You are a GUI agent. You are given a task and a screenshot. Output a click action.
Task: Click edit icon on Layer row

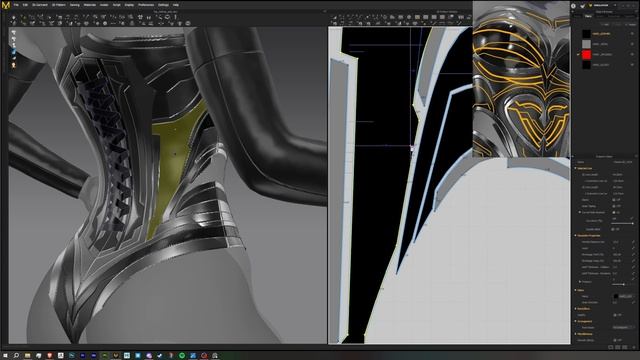pyautogui.click(x=633, y=248)
